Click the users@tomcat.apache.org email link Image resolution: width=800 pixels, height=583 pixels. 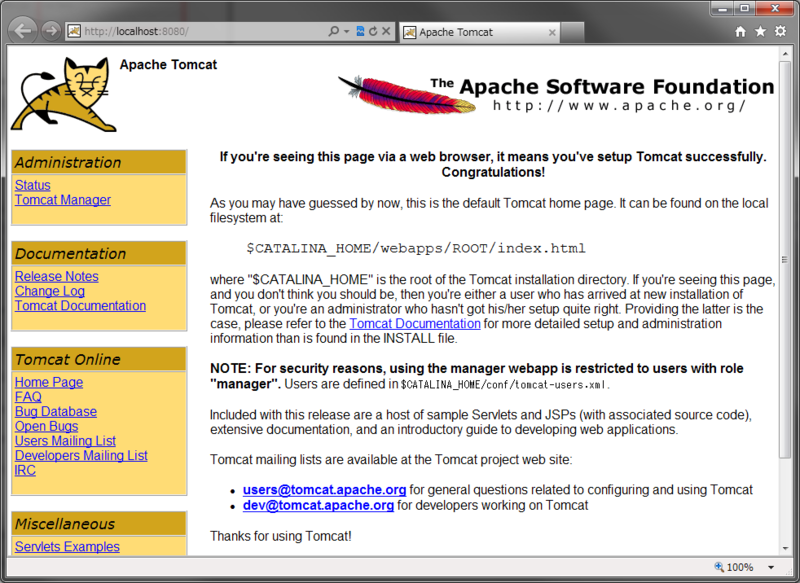tap(324, 490)
